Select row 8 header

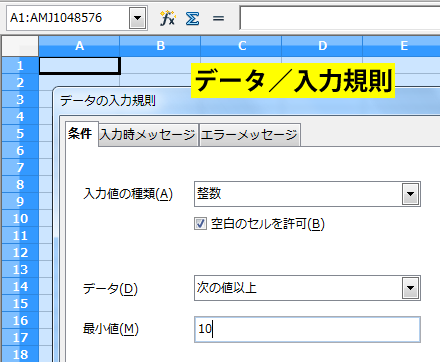(x=20, y=185)
